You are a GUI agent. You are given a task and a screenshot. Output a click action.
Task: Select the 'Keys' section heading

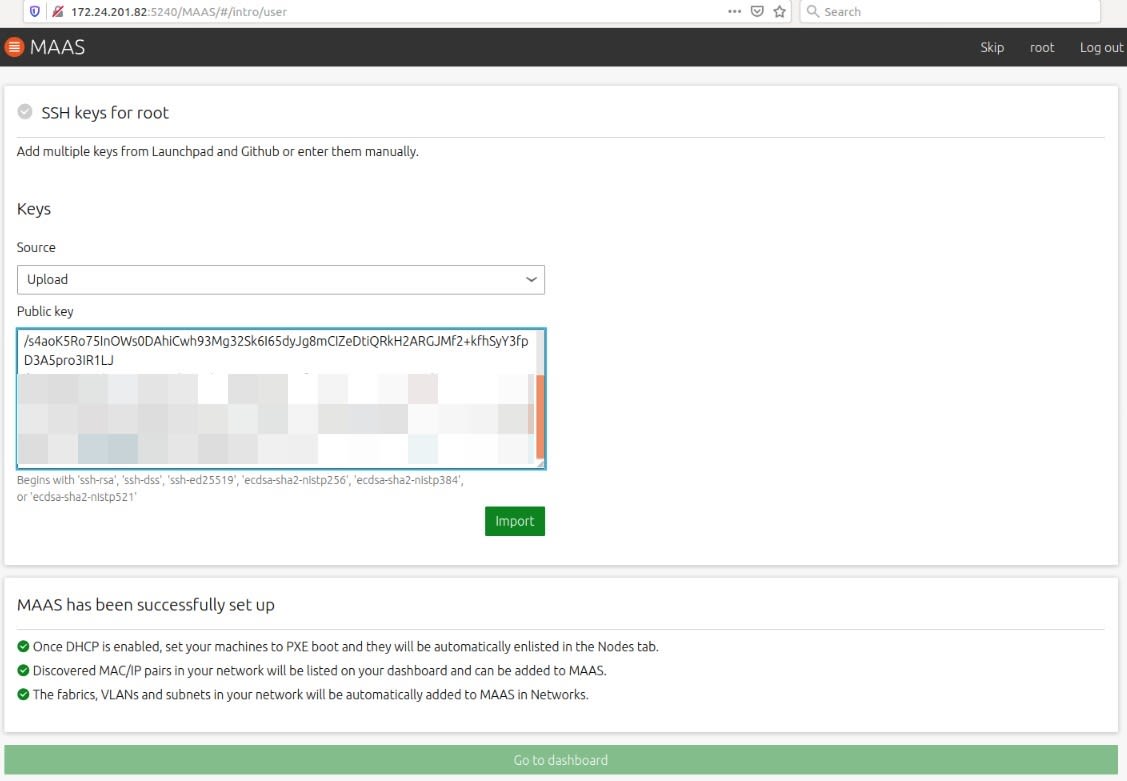coord(34,209)
